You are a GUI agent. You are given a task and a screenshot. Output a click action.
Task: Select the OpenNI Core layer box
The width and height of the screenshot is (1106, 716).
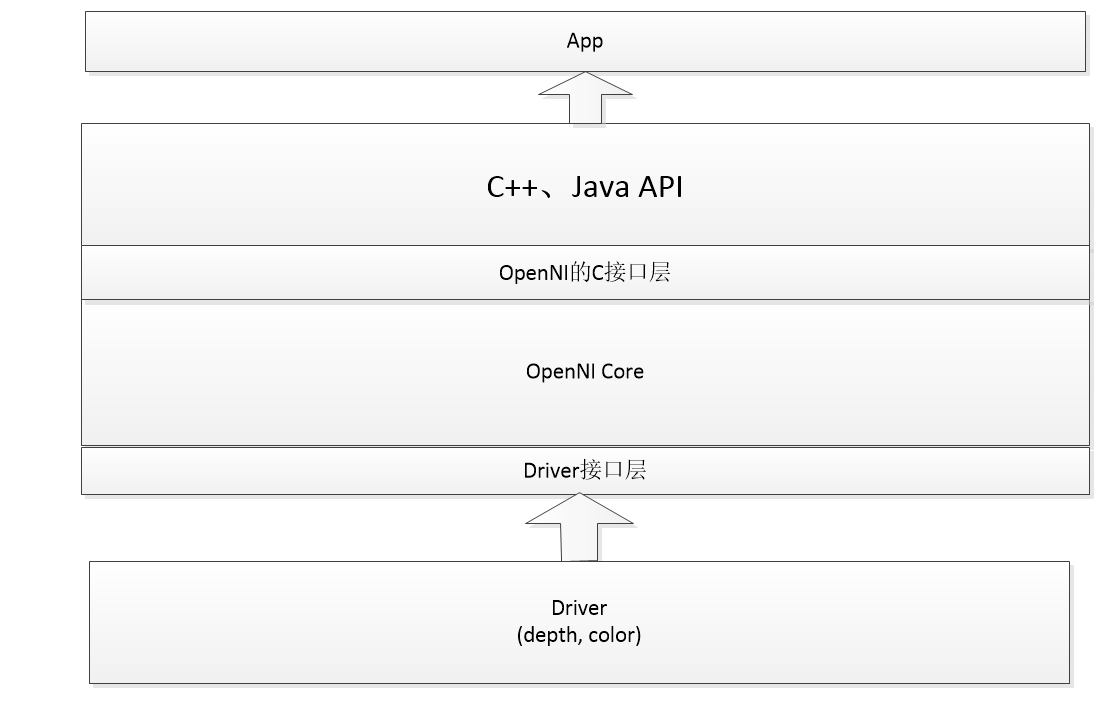[585, 372]
